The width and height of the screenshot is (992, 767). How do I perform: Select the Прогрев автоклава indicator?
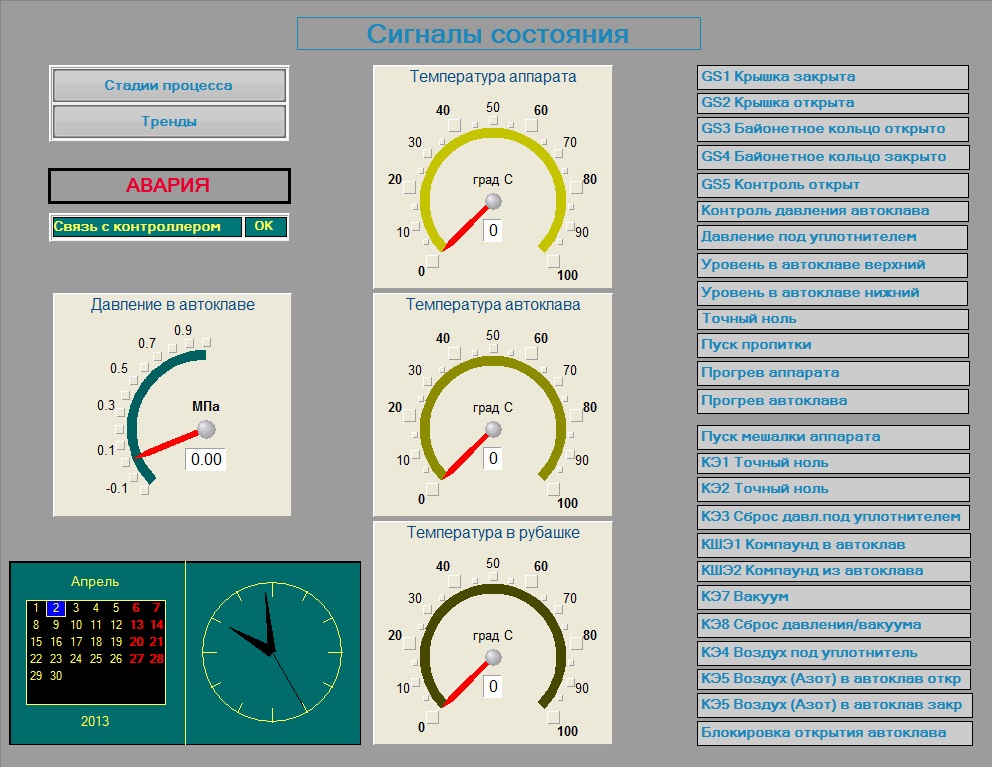(832, 401)
